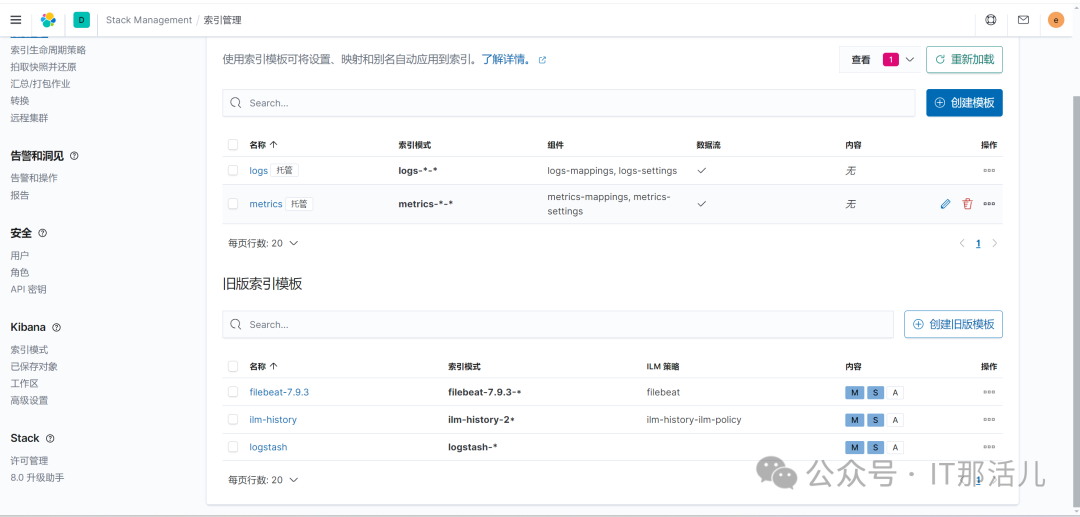
Task: Open the ilm-history template link
Action: [x=273, y=419]
